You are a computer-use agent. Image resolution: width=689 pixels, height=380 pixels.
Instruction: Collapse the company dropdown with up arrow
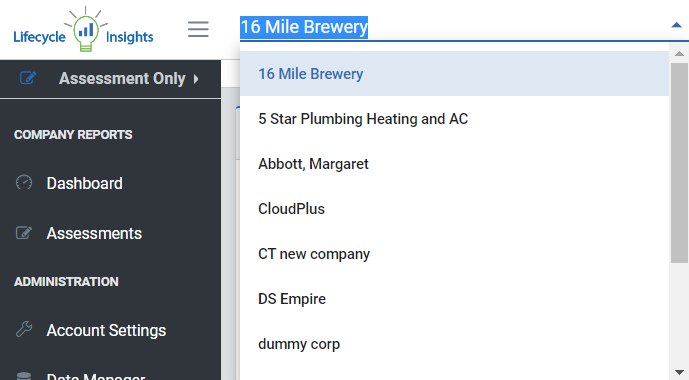(x=676, y=25)
